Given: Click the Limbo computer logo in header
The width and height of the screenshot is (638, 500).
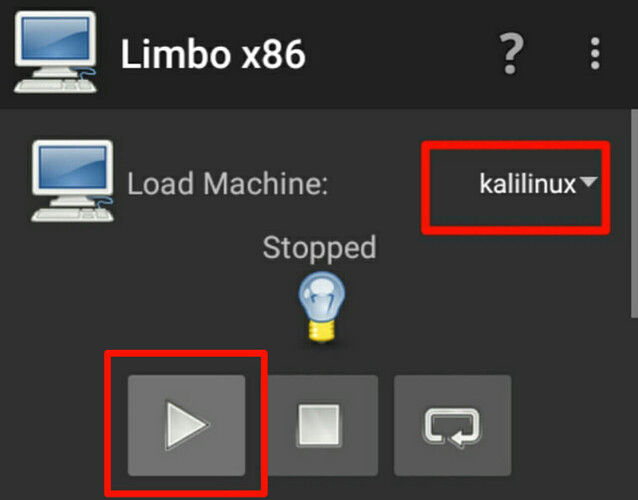Looking at the screenshot, I should pos(56,52).
